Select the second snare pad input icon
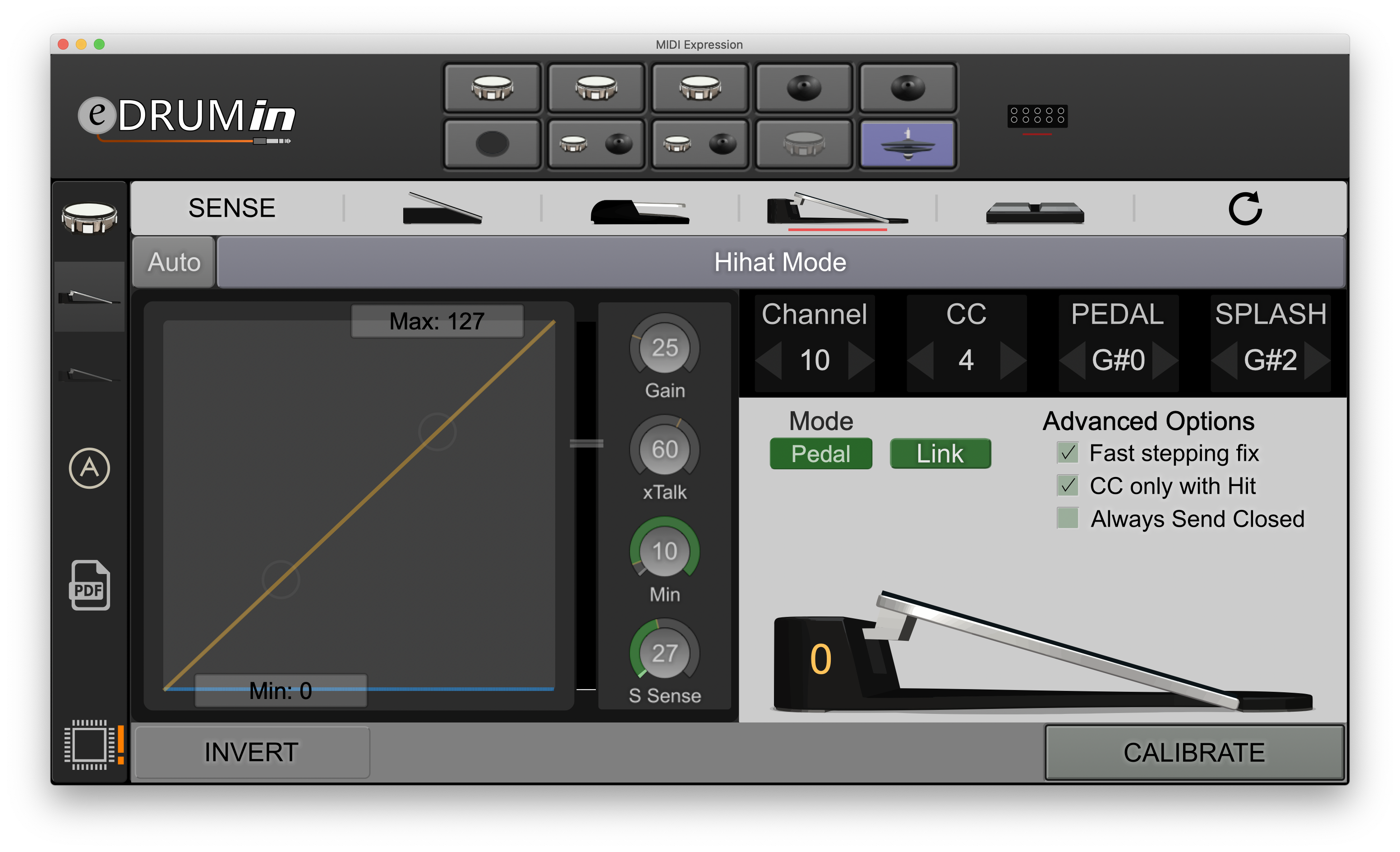 pos(596,88)
